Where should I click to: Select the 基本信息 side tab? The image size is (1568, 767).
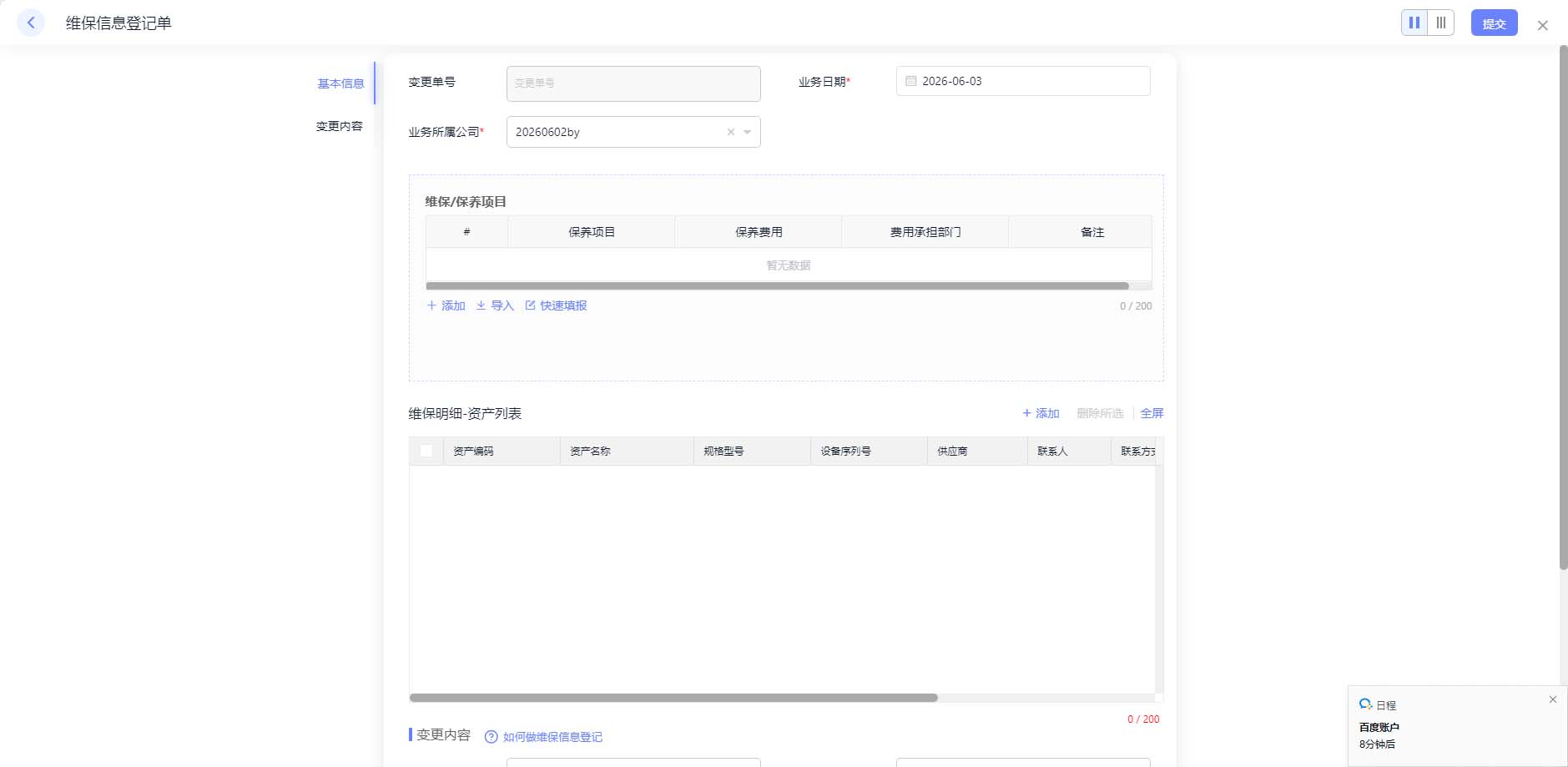[x=340, y=83]
